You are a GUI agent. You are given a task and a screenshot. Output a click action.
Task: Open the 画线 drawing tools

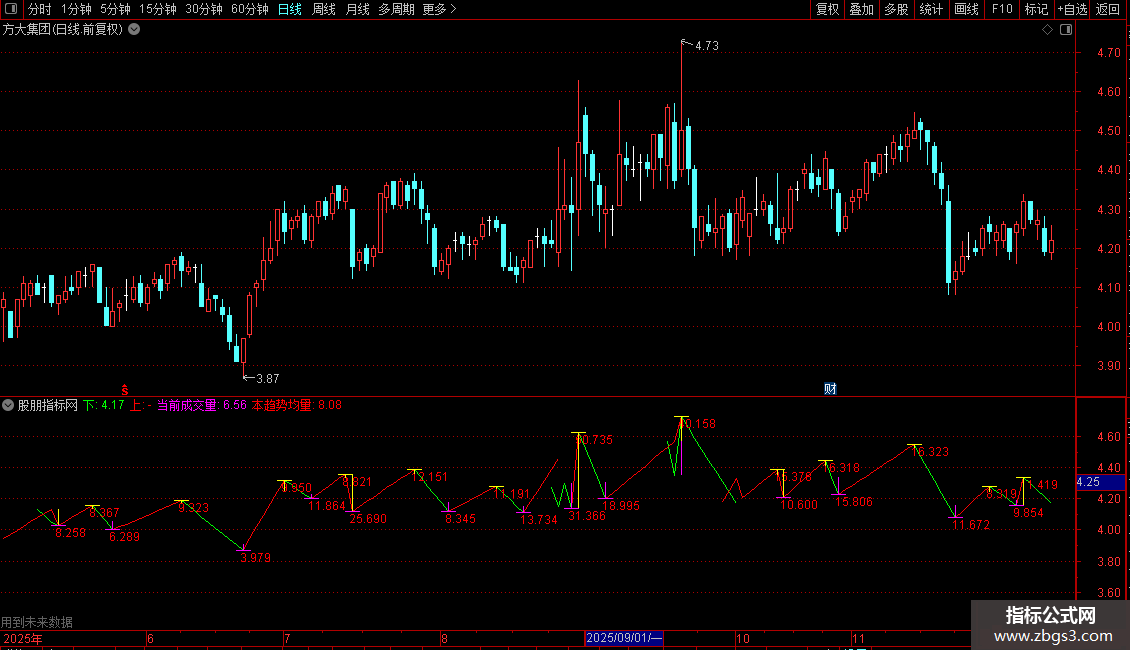(966, 9)
